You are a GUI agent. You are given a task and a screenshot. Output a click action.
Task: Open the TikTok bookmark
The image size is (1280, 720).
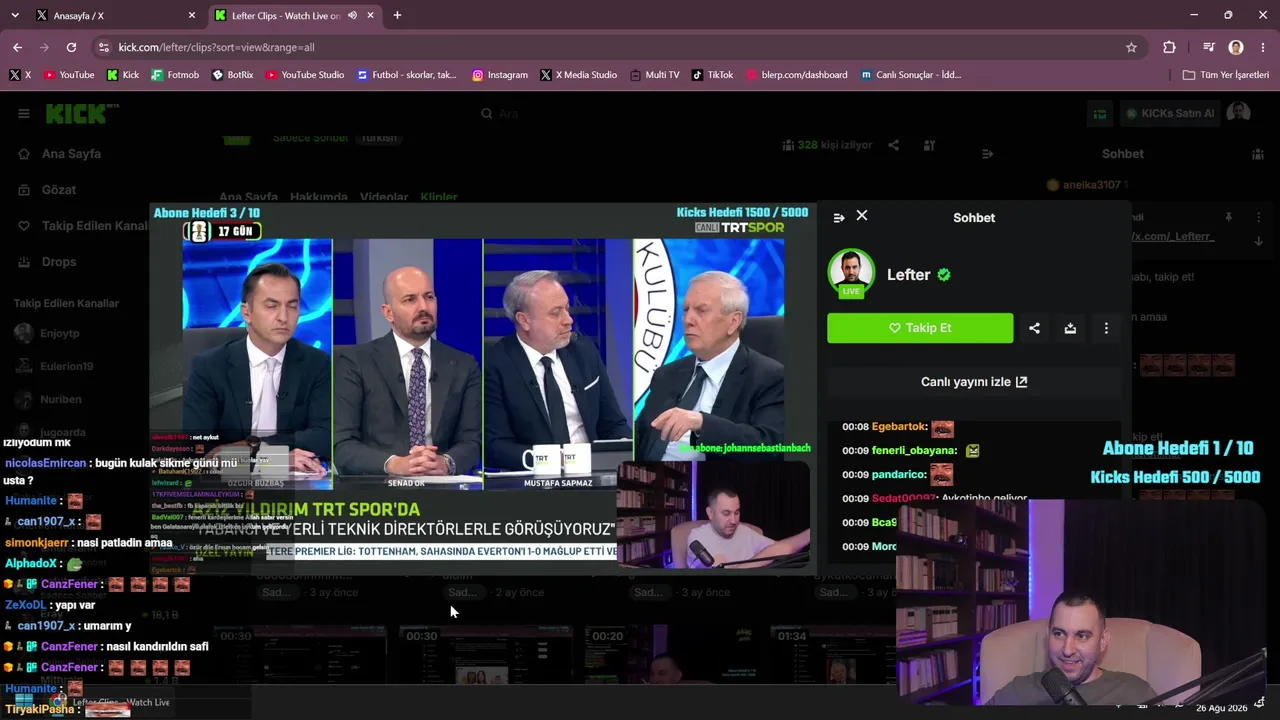712,75
